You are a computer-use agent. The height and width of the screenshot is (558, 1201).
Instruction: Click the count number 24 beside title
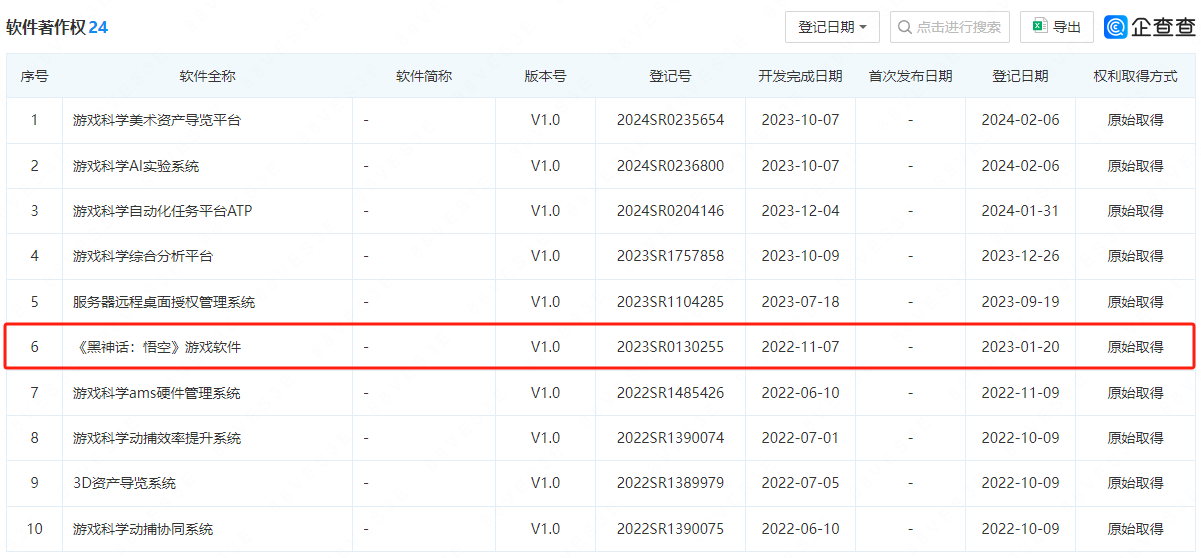click(x=98, y=28)
